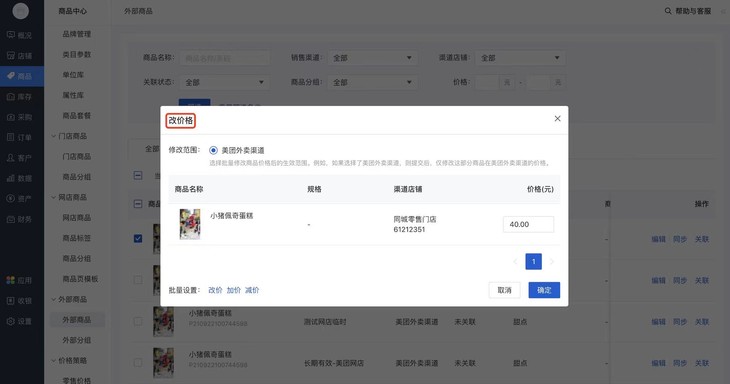Select the 美团外卖渠道 radio button

213,150
